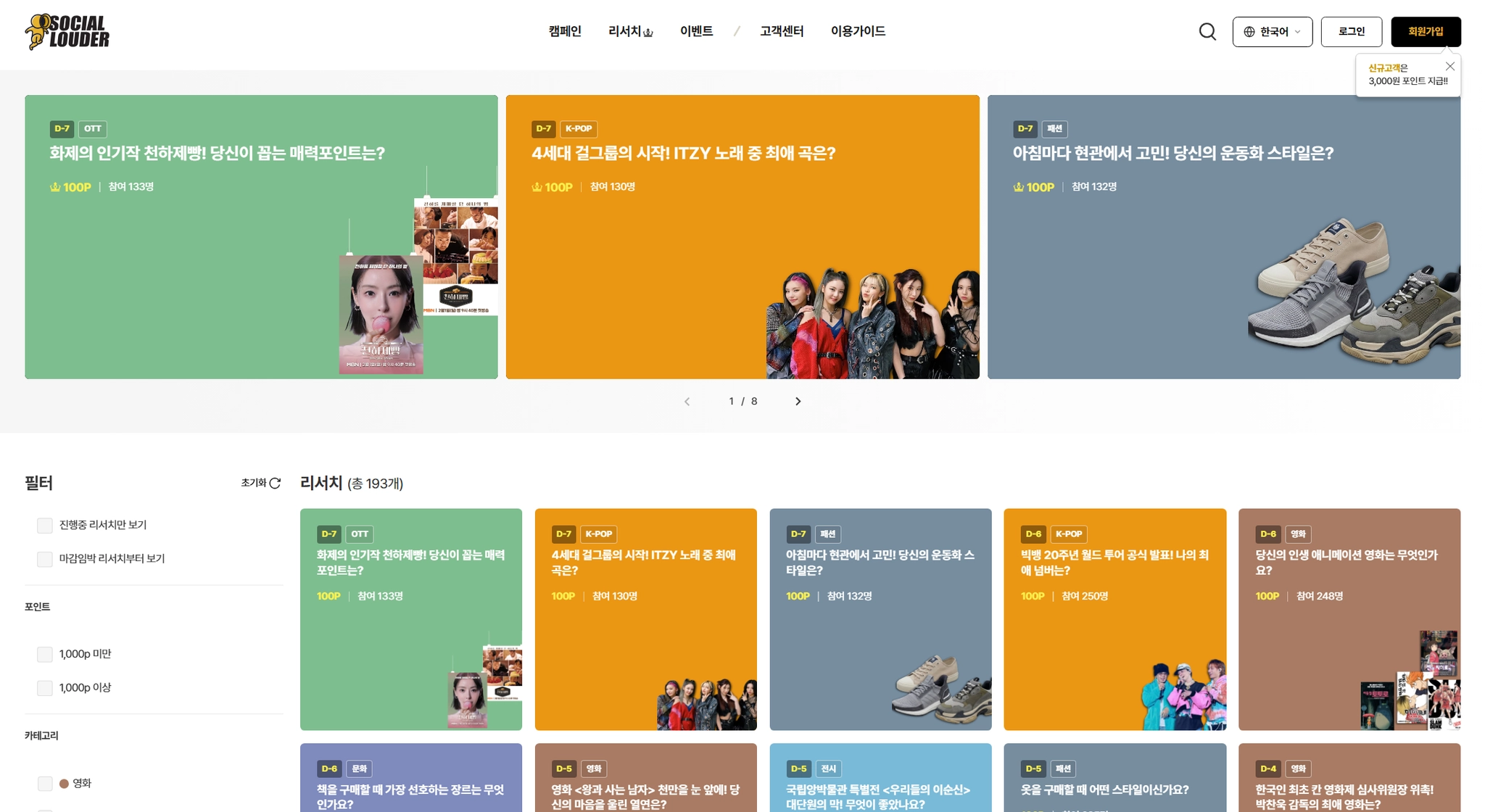Click the 로그인 button
Image resolution: width=1485 pixels, height=812 pixels.
point(1352,31)
